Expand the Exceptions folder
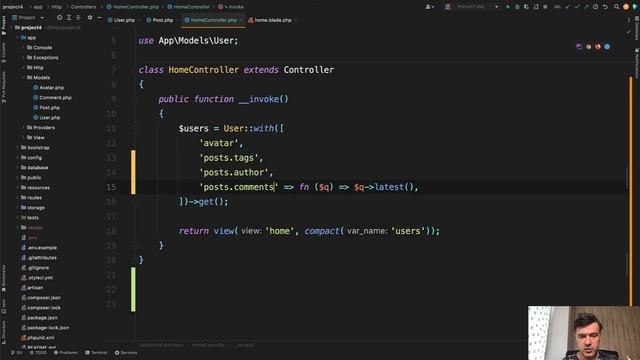640x360 pixels. tap(24, 58)
